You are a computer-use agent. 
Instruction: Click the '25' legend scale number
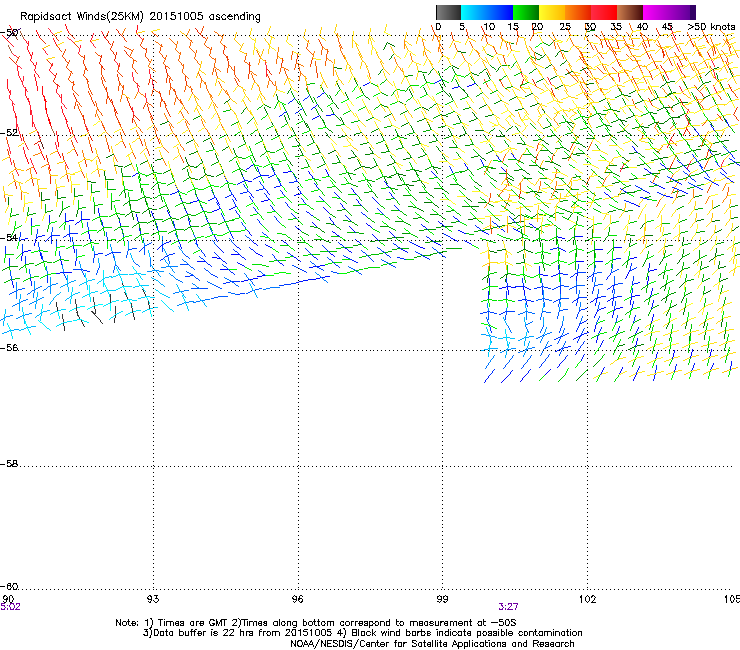(x=565, y=27)
